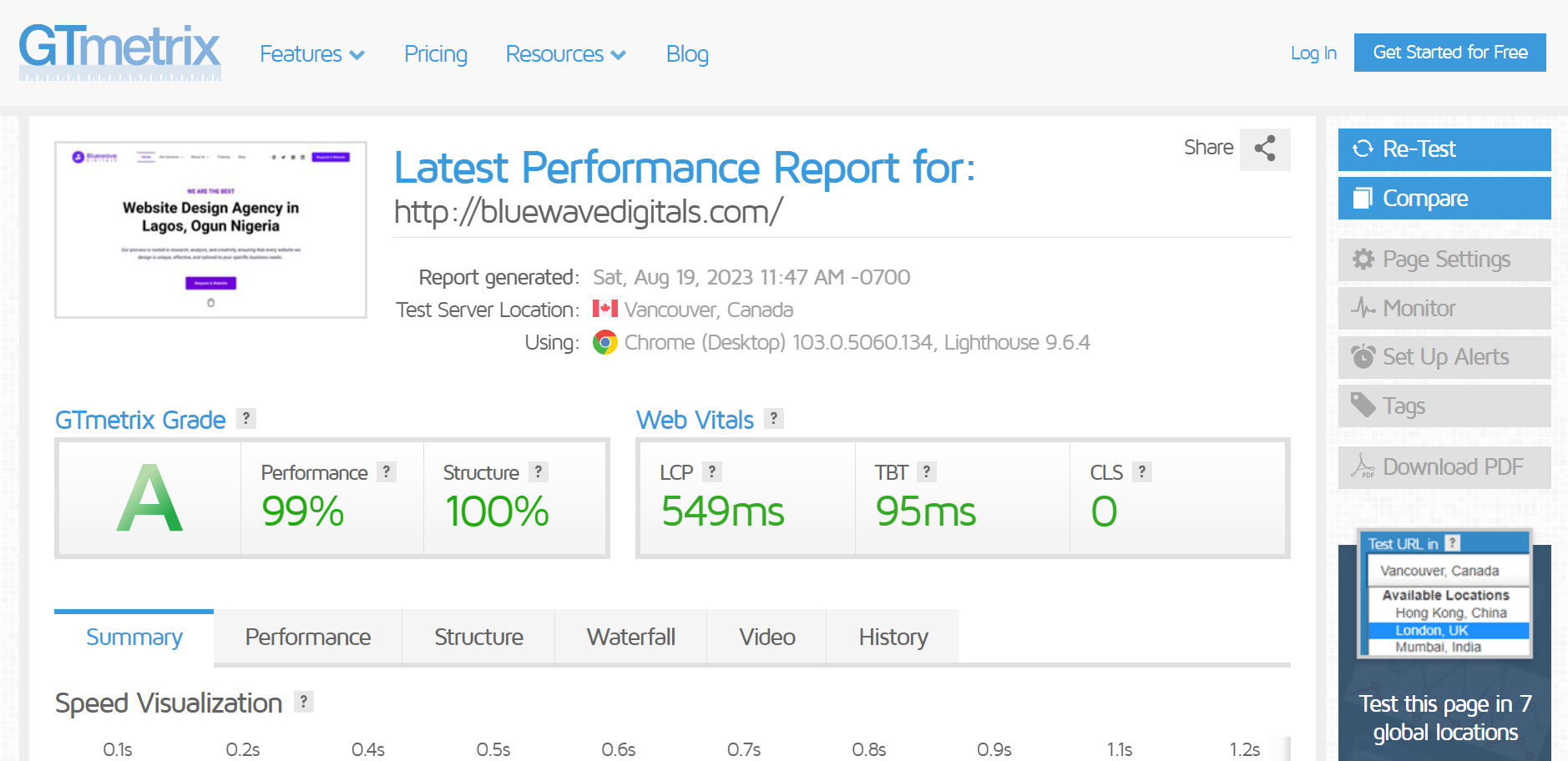
Task: Open Set Up Alerts bell icon
Action: pyautogui.click(x=1362, y=357)
